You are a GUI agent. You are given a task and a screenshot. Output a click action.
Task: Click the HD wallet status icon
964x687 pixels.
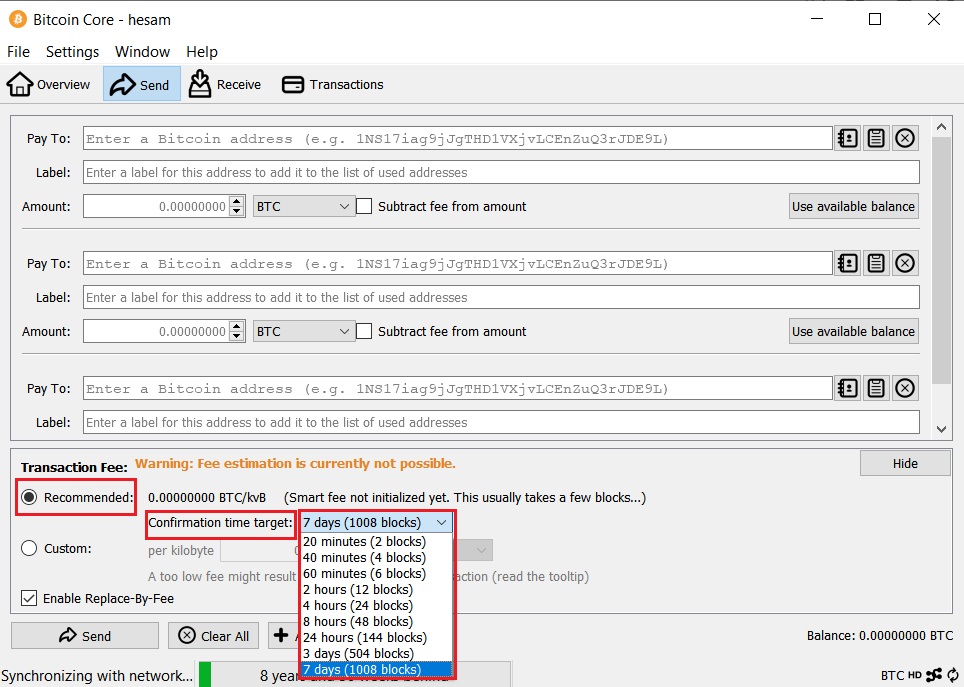pyautogui.click(x=915, y=675)
